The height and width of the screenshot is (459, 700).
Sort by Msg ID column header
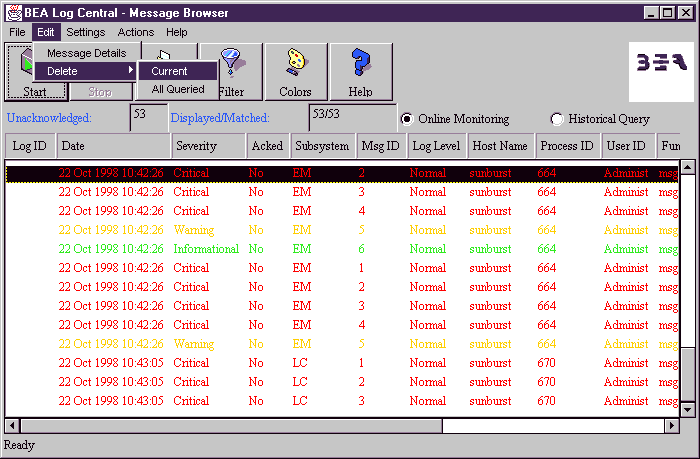[x=381, y=146]
